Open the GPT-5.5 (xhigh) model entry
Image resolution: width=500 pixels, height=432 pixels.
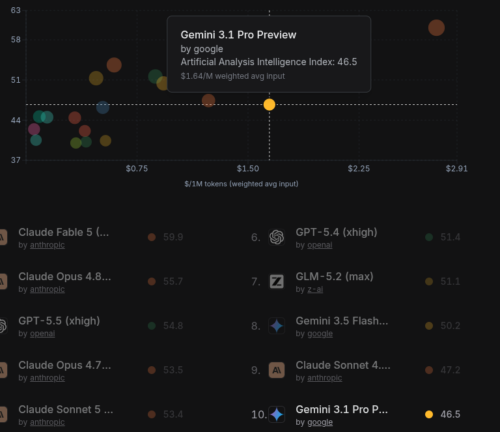59,321
